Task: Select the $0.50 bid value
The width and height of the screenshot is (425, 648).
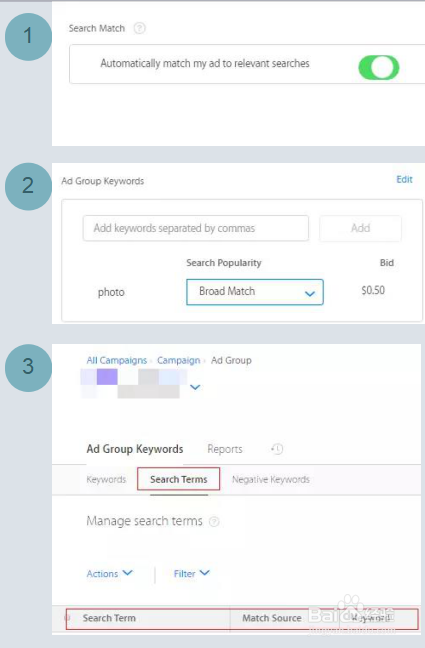Action: point(373,290)
